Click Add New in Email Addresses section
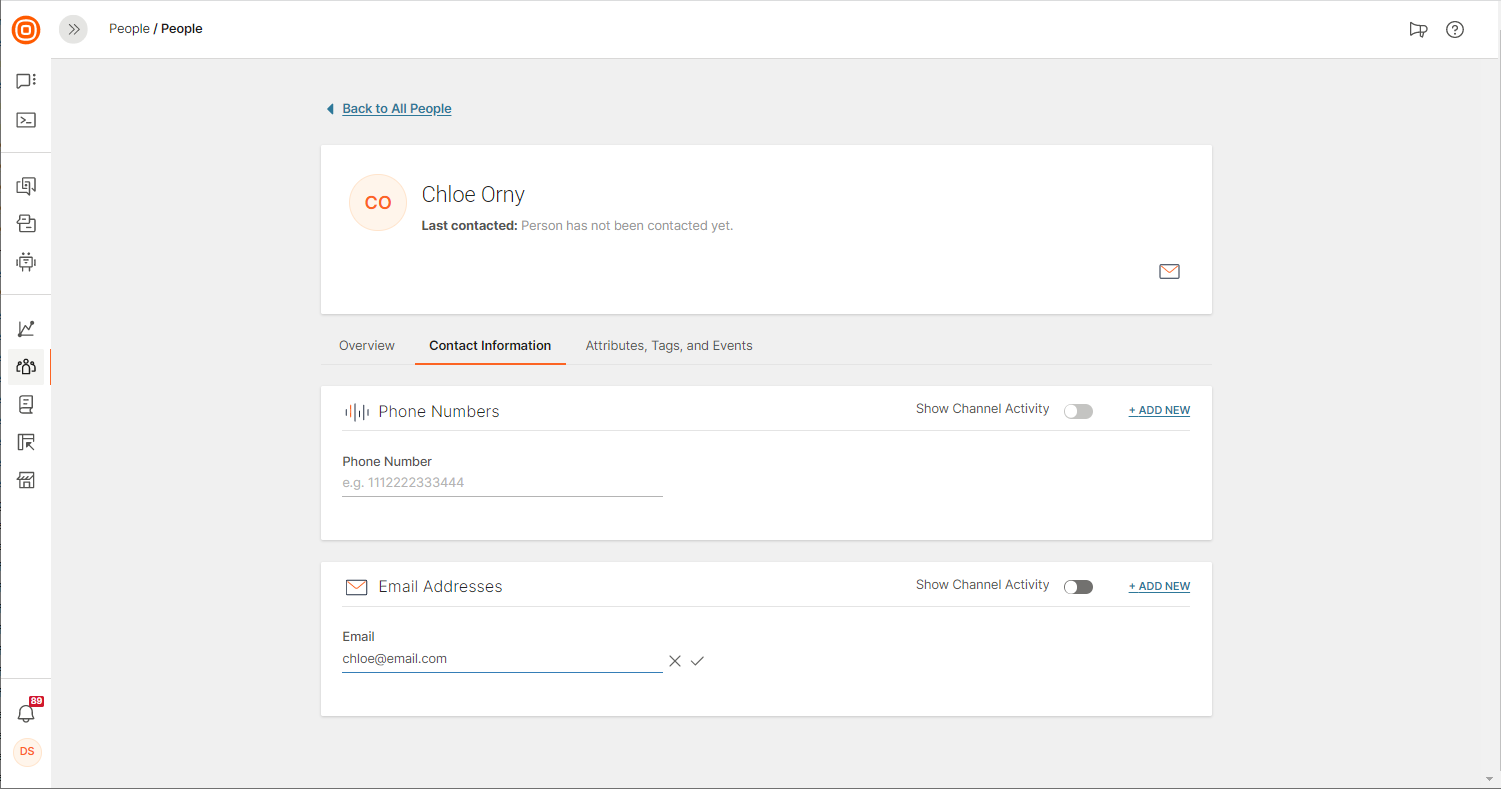 pos(1159,587)
